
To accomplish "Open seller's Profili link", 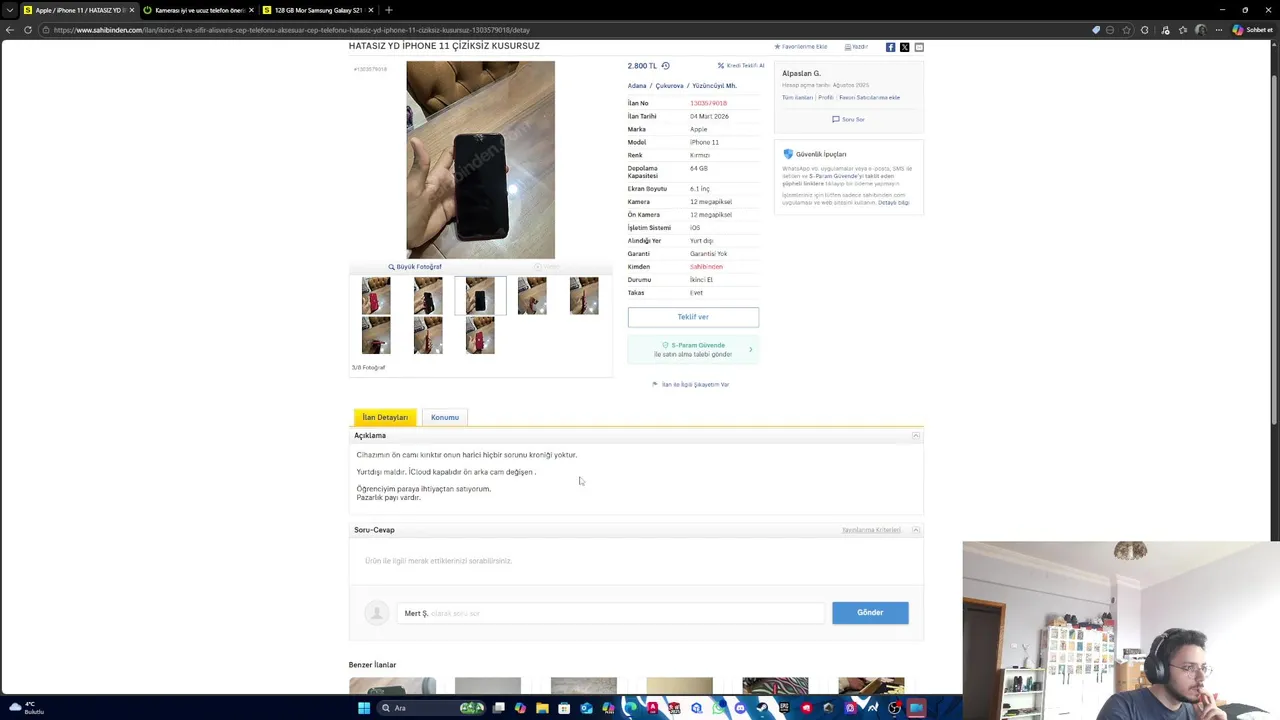I will pyautogui.click(x=826, y=98).
